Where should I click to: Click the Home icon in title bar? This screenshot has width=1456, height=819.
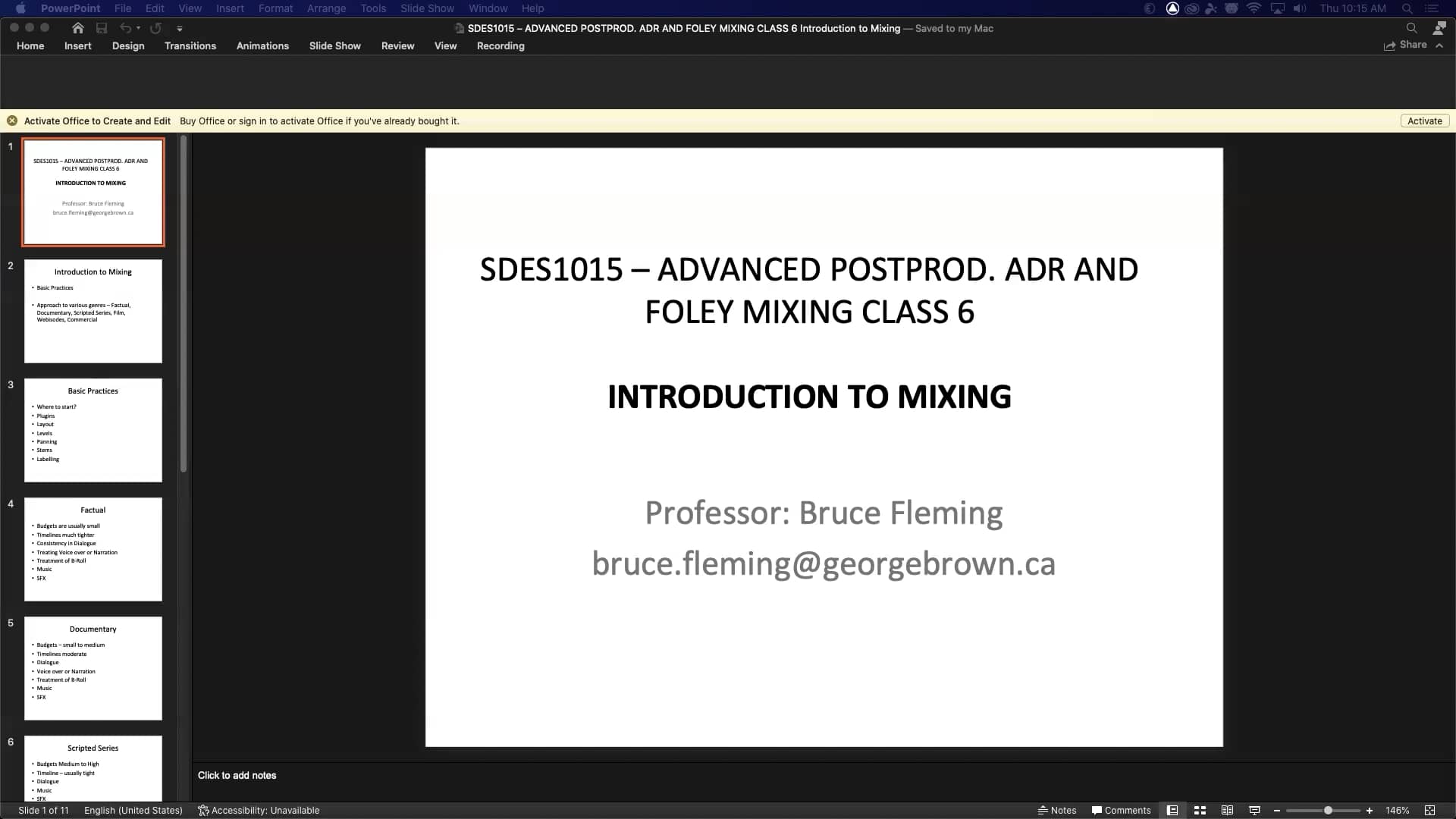click(77, 28)
